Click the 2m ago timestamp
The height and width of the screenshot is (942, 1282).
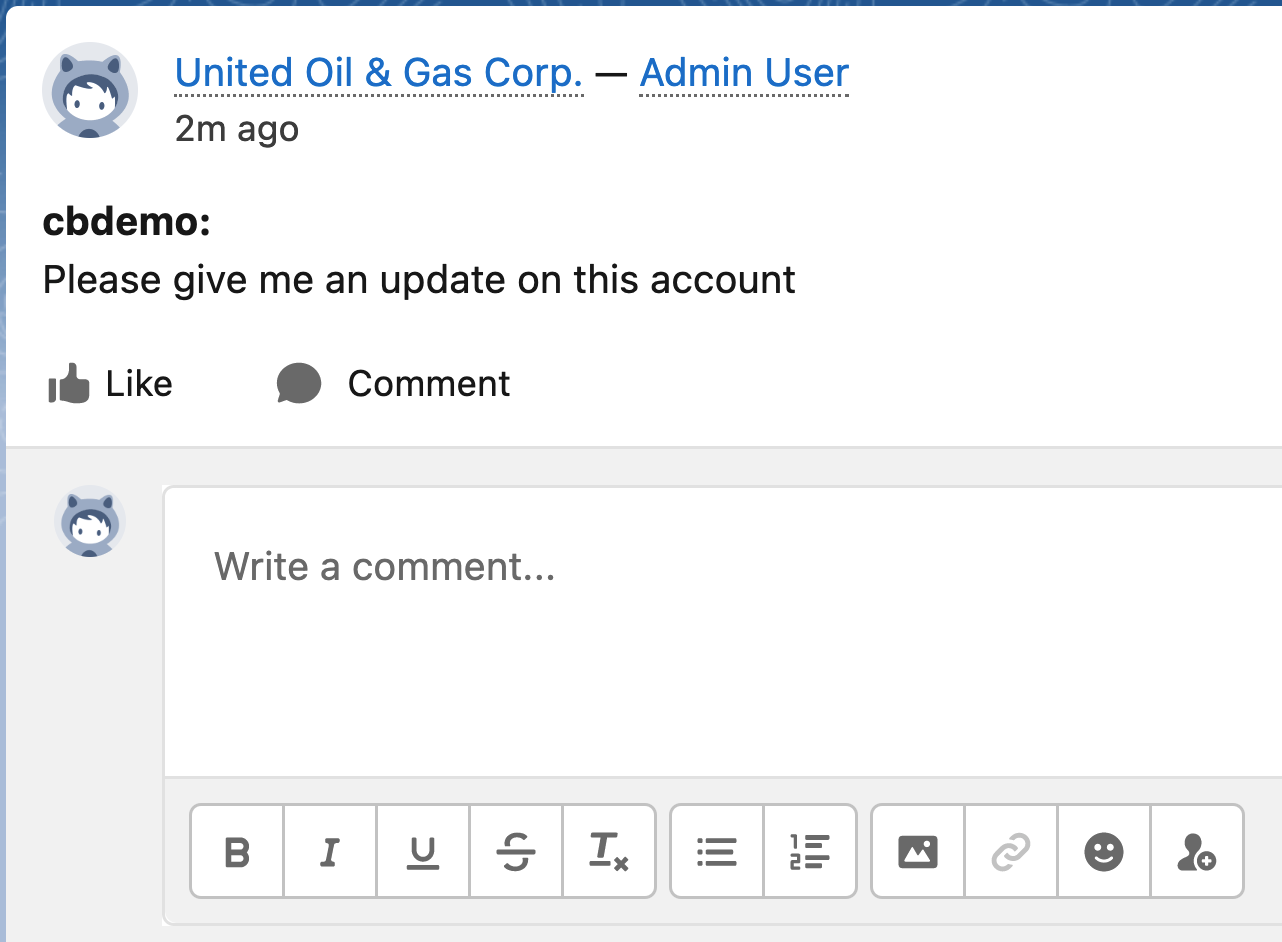(x=236, y=129)
